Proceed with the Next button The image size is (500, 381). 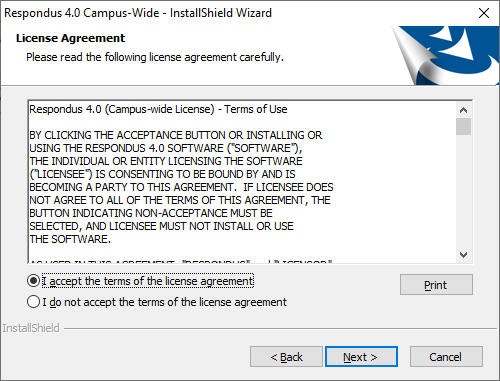(x=361, y=357)
